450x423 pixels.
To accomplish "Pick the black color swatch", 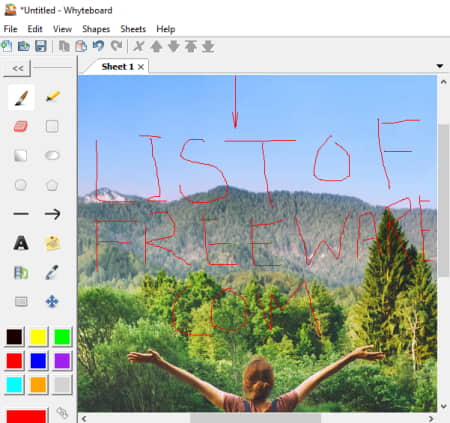I will [14, 337].
